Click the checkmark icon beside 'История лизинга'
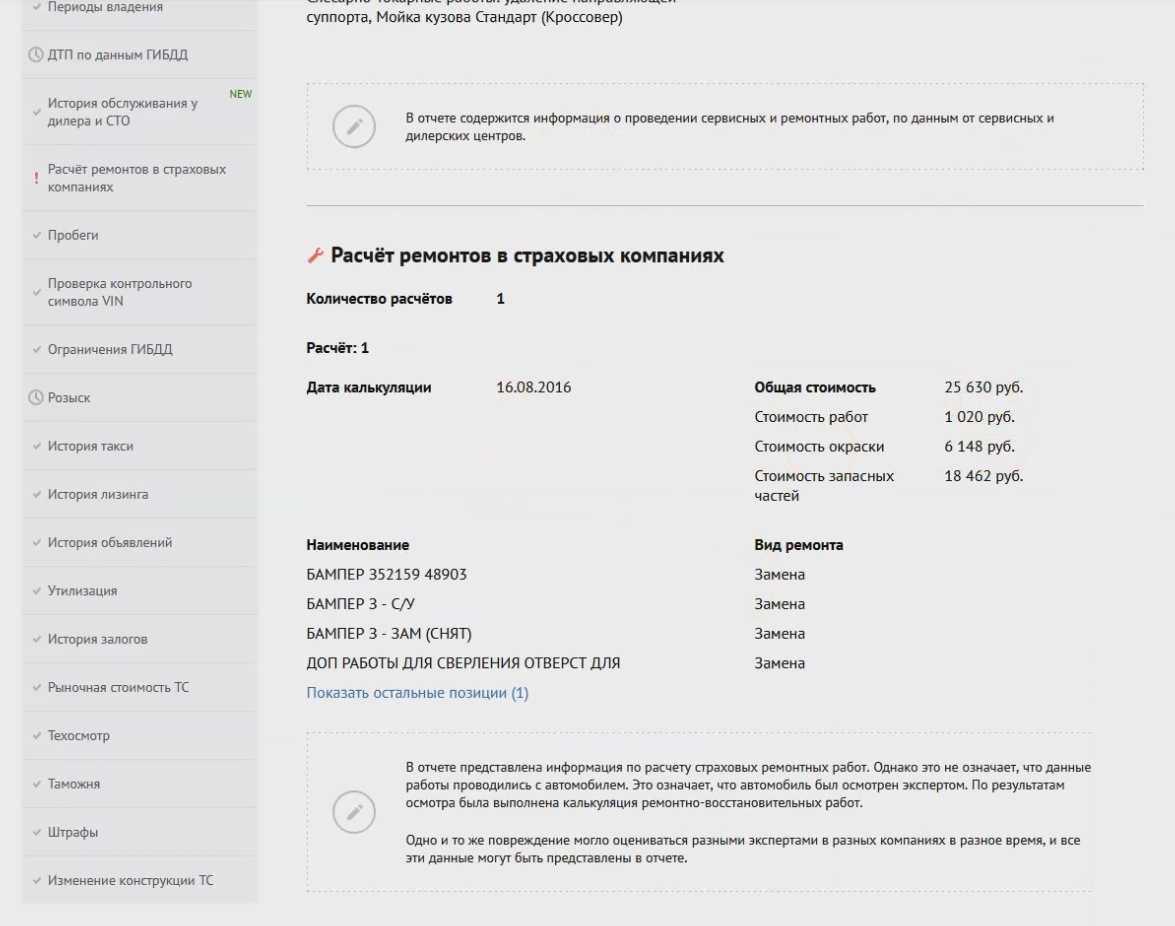The width and height of the screenshot is (1175, 926). tap(37, 494)
